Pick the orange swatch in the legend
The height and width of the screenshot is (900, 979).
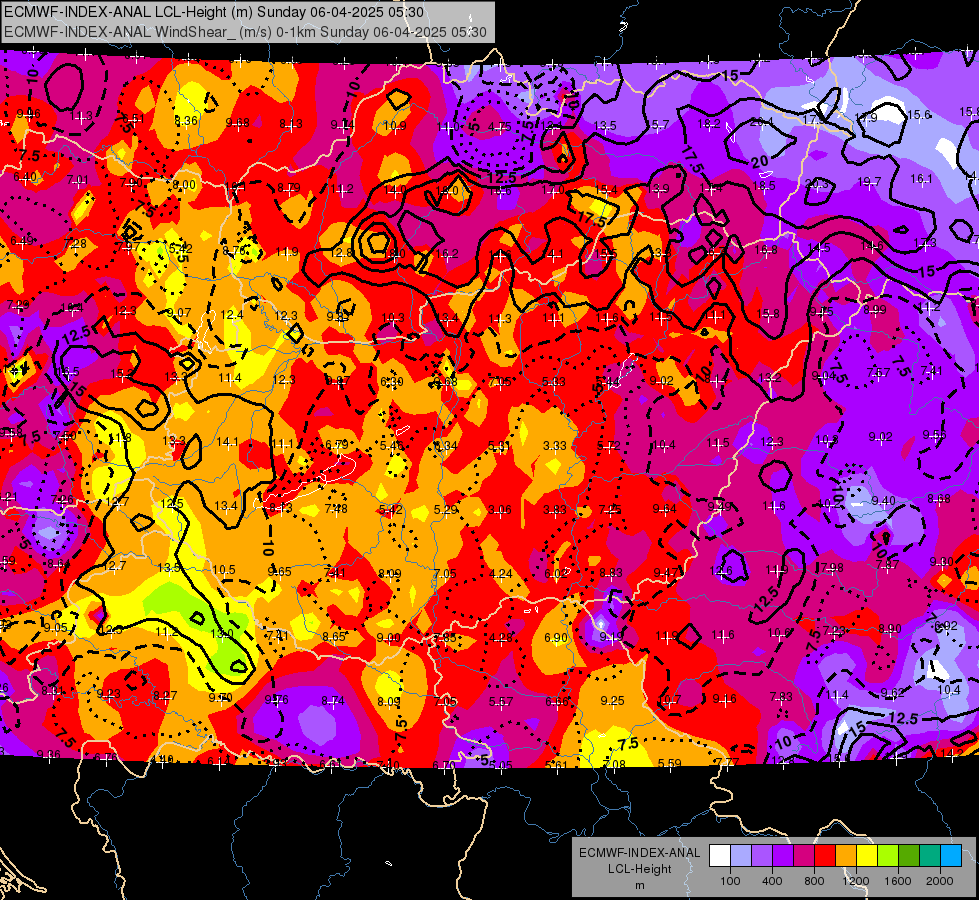[846, 856]
